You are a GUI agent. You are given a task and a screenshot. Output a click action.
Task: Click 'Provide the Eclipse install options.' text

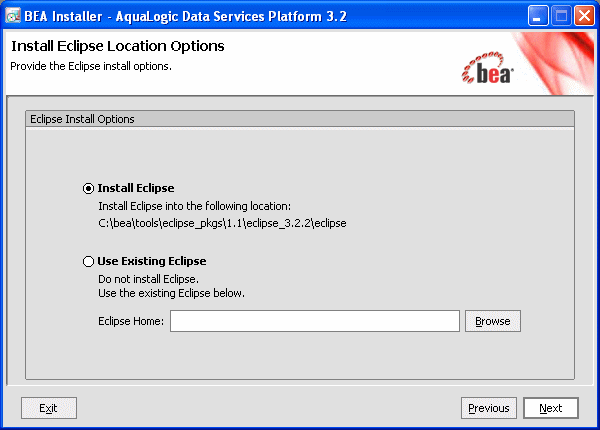91,66
